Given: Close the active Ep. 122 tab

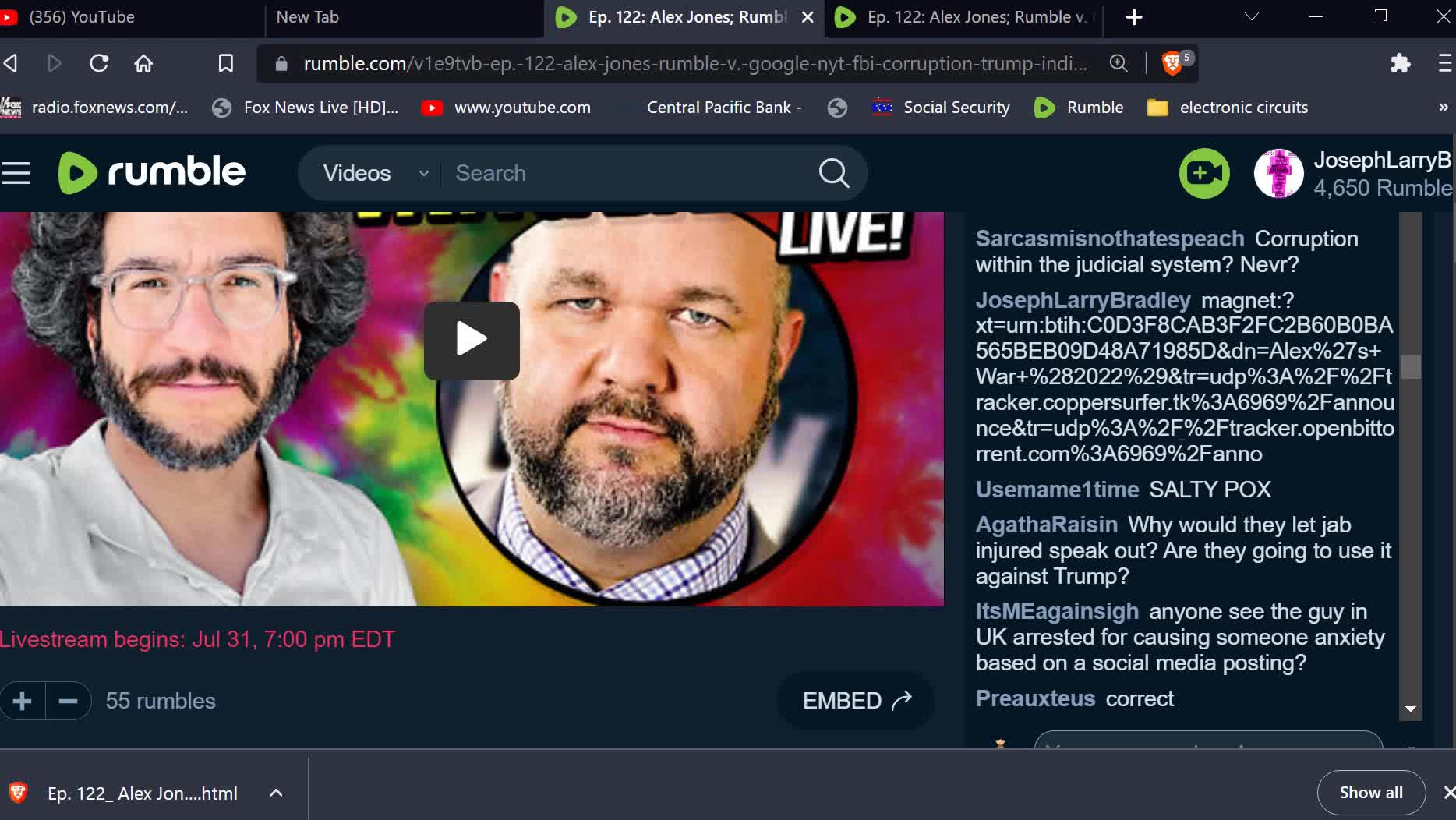Looking at the screenshot, I should [x=808, y=17].
